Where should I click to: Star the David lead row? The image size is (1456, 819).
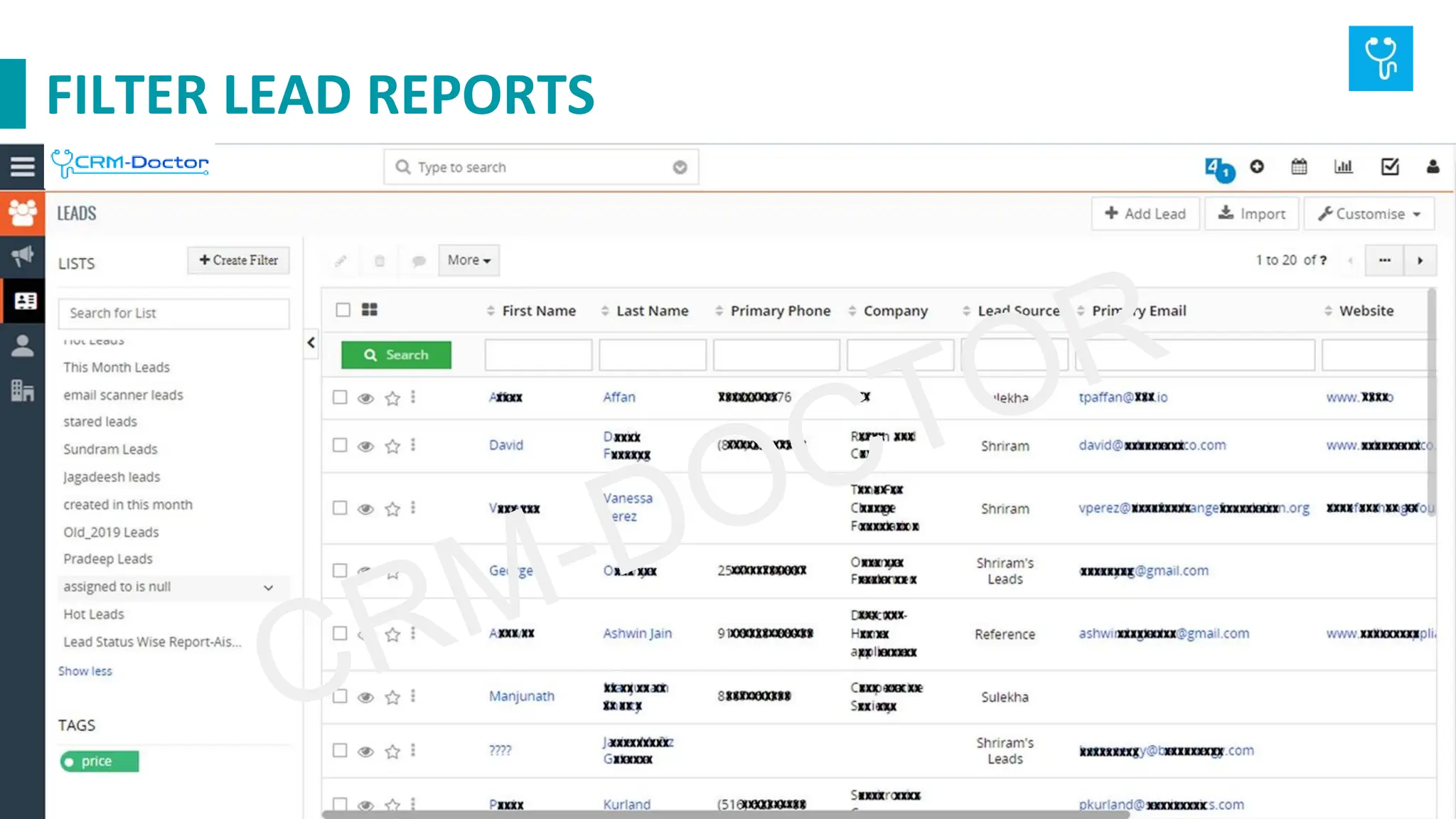click(x=392, y=446)
